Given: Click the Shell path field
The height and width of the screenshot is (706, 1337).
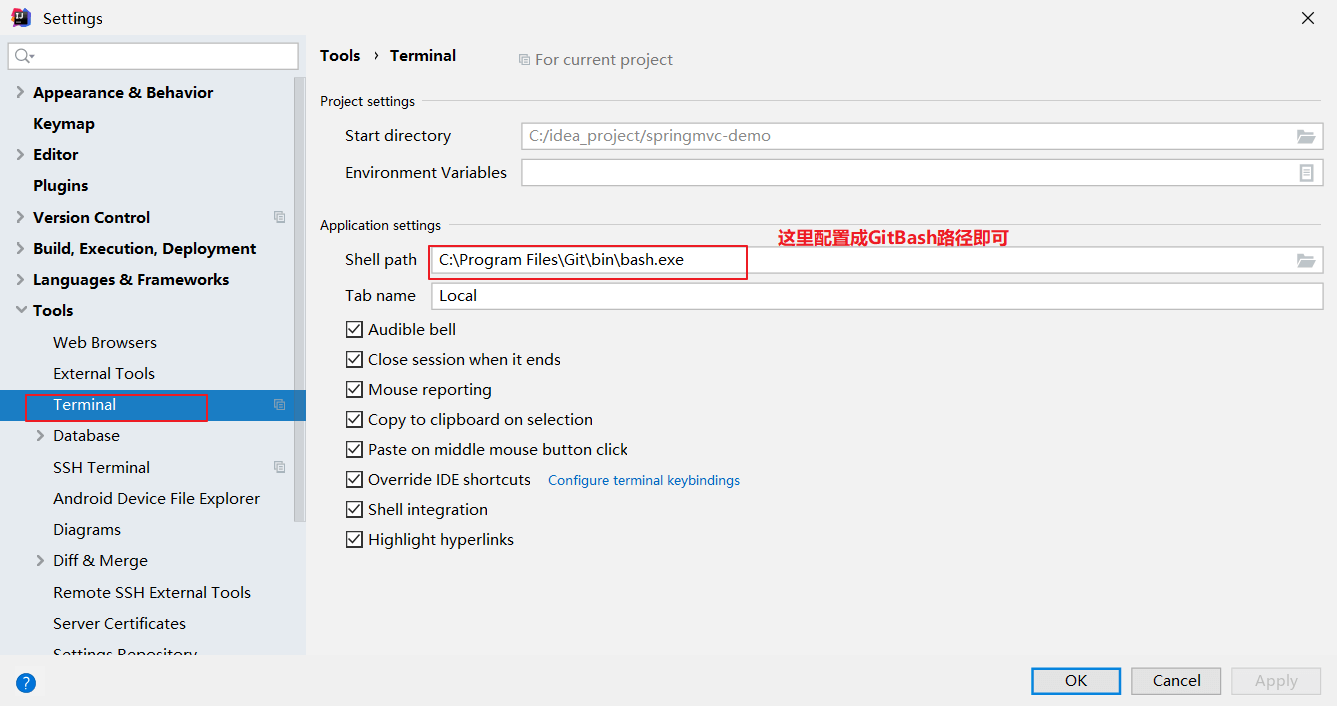Looking at the screenshot, I should (x=877, y=260).
